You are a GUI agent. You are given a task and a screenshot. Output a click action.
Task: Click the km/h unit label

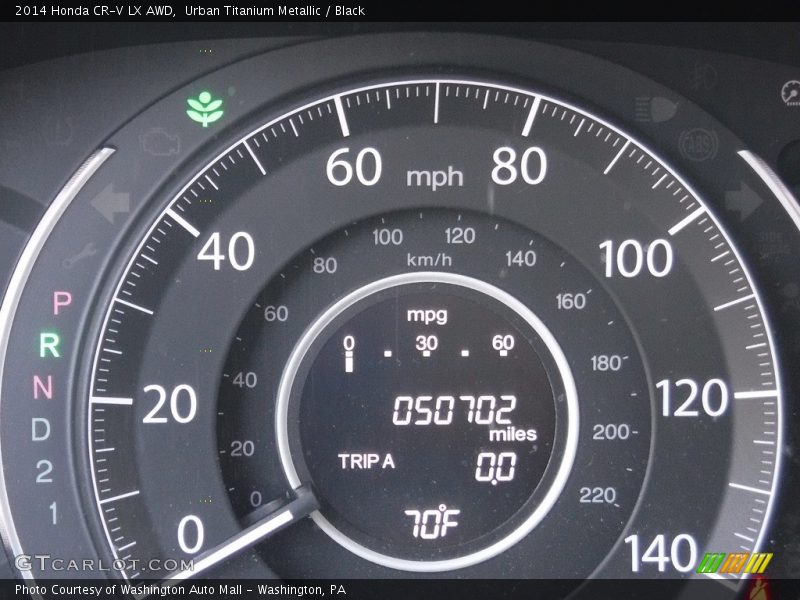point(429,260)
